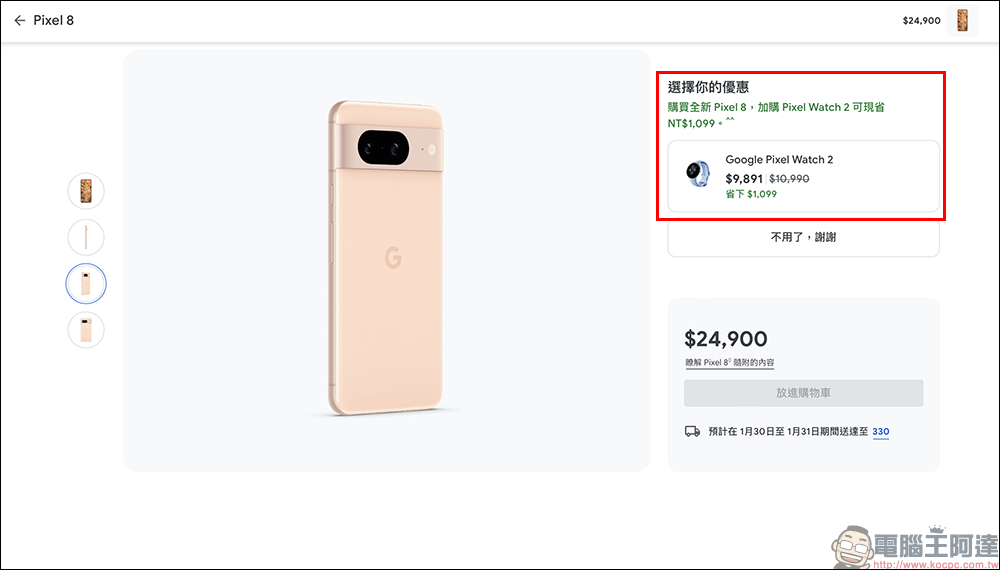Click the Google G logo on the phone
This screenshot has height=570, width=1000.
pyautogui.click(x=393, y=259)
